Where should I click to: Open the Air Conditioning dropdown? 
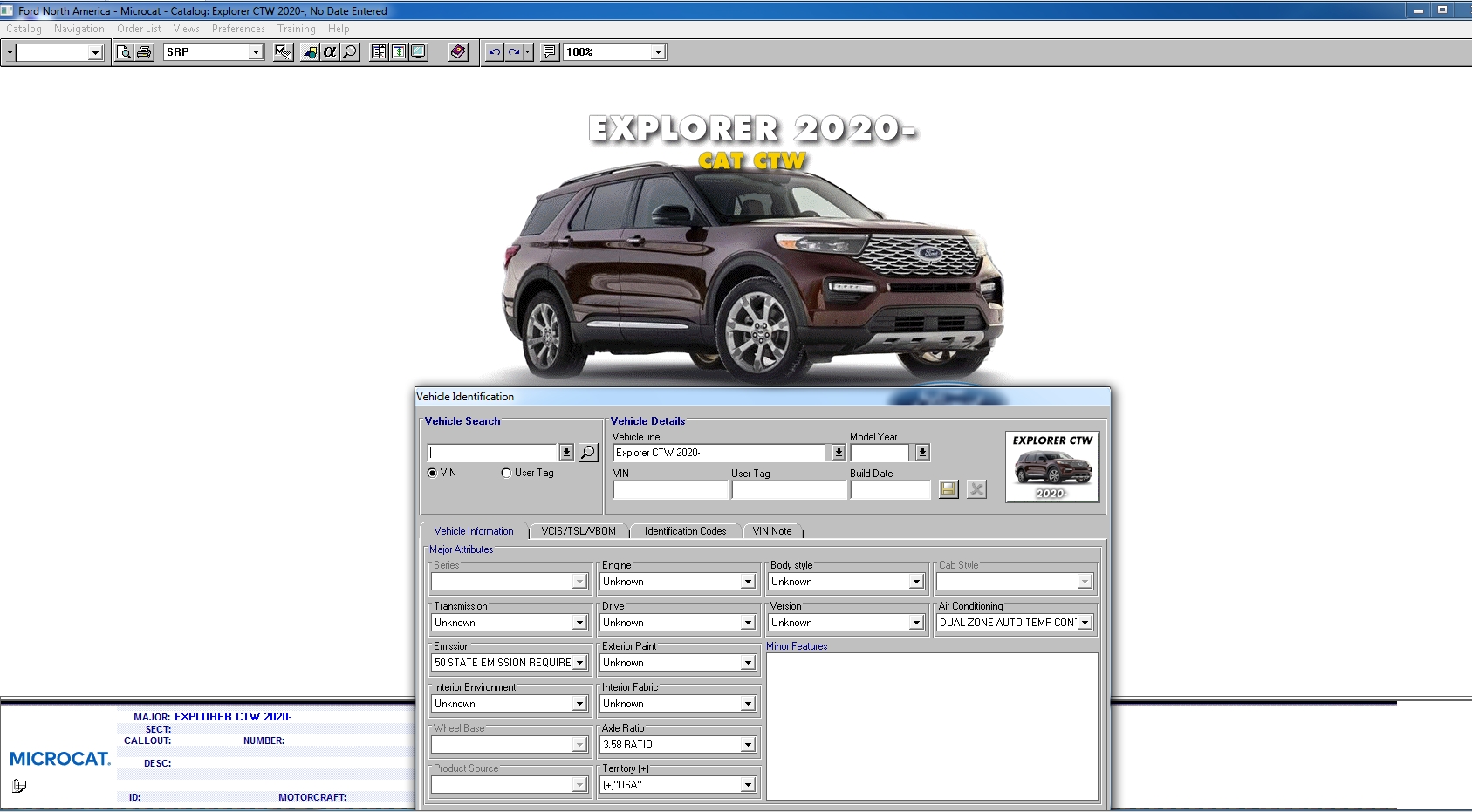point(1085,623)
